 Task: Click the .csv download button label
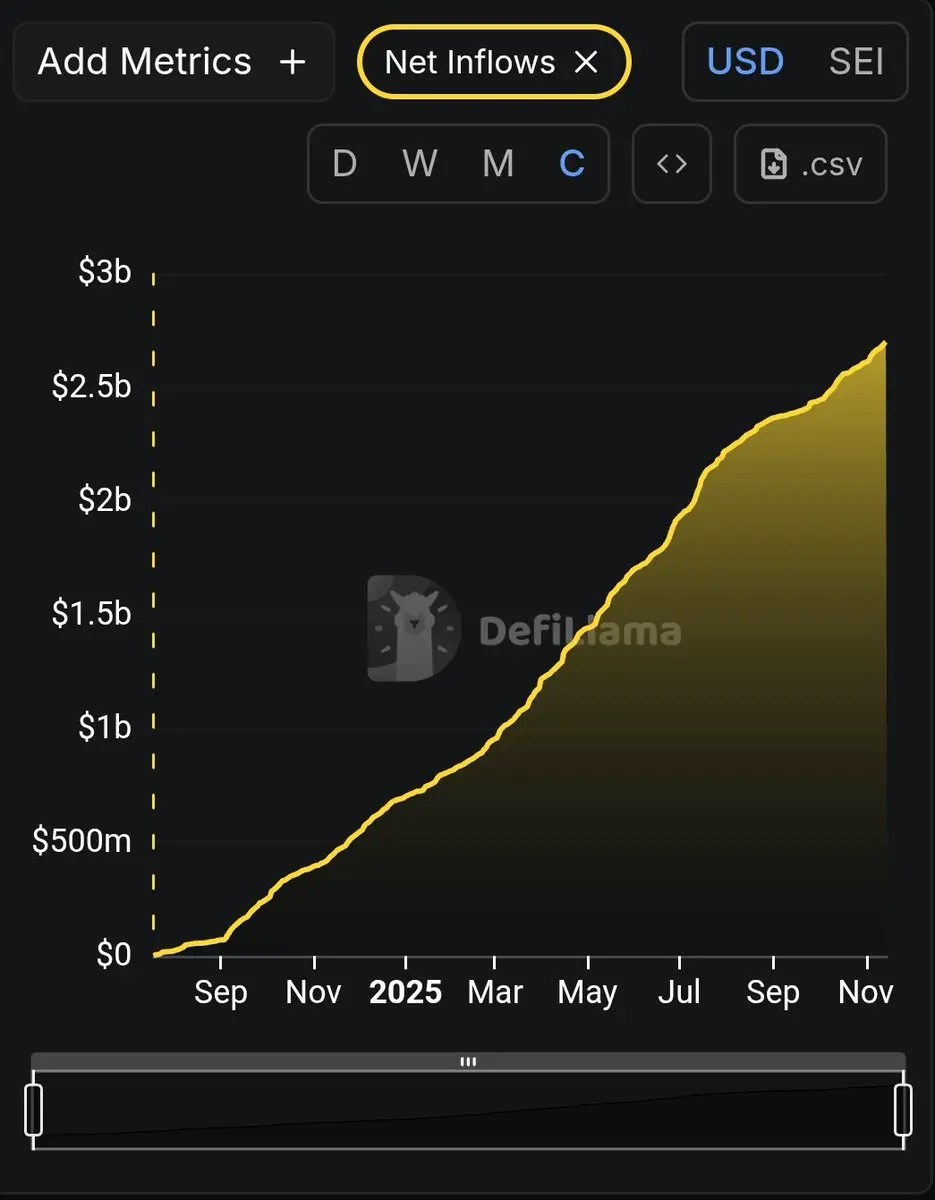[x=831, y=164]
